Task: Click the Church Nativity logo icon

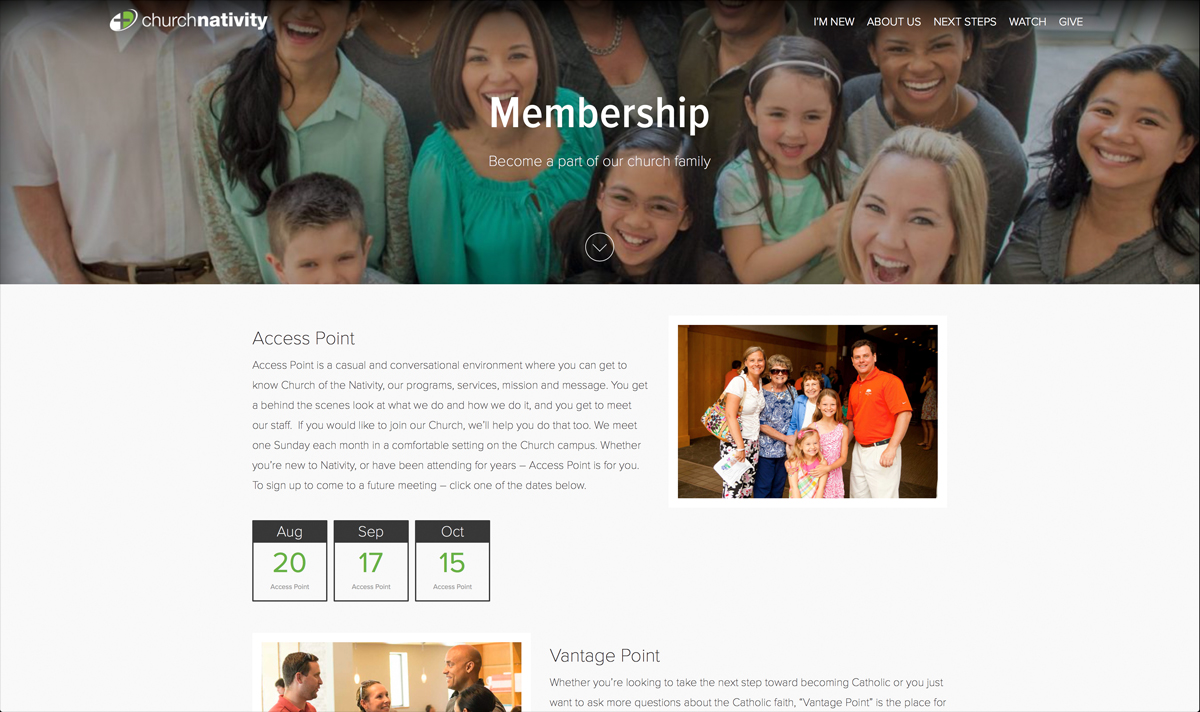Action: tap(123, 20)
